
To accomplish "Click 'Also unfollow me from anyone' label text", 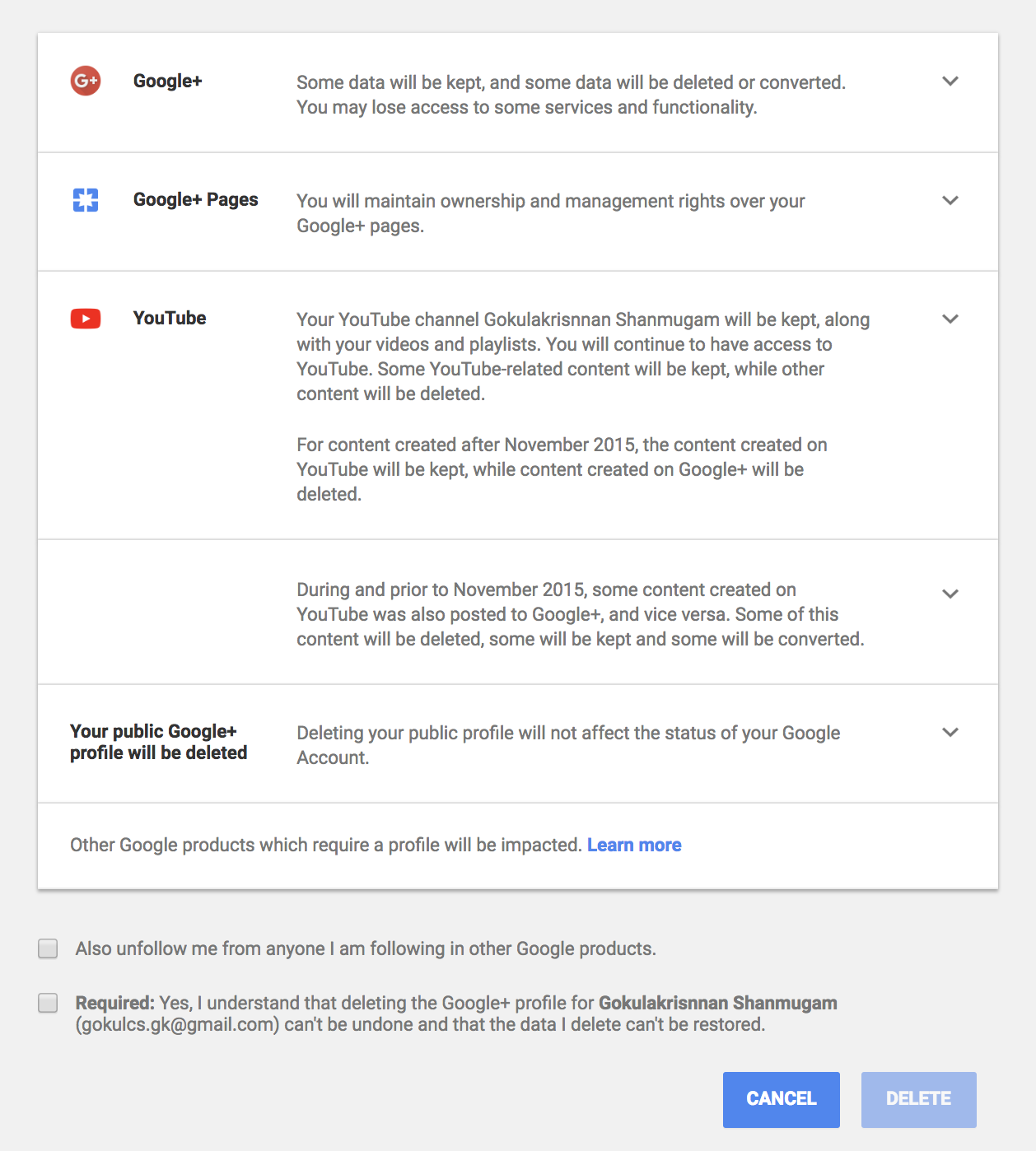I will tap(366, 948).
